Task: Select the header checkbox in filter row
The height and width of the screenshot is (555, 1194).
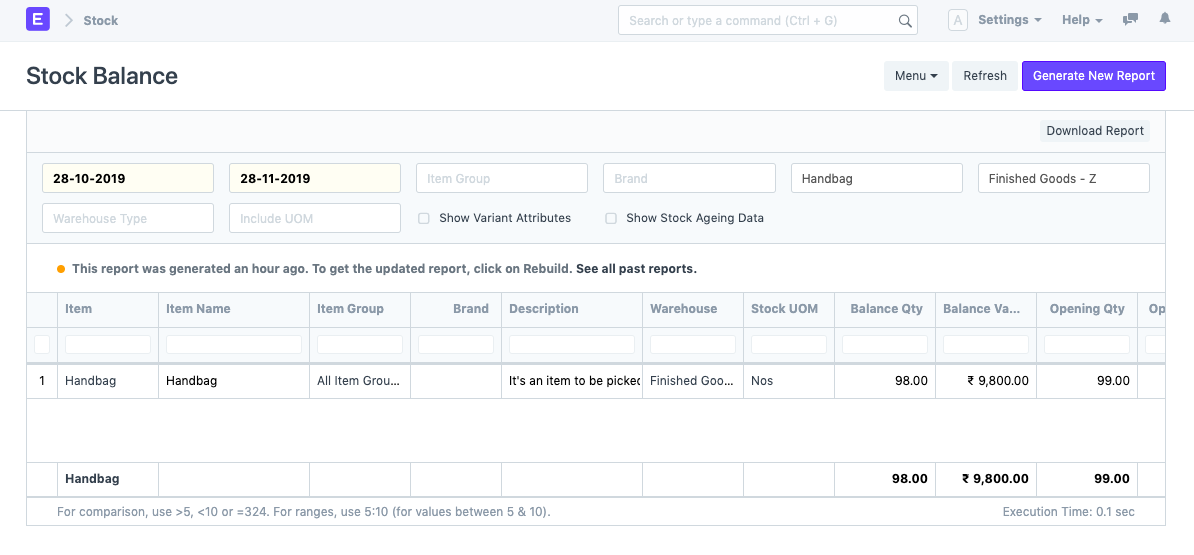Action: pos(42,344)
